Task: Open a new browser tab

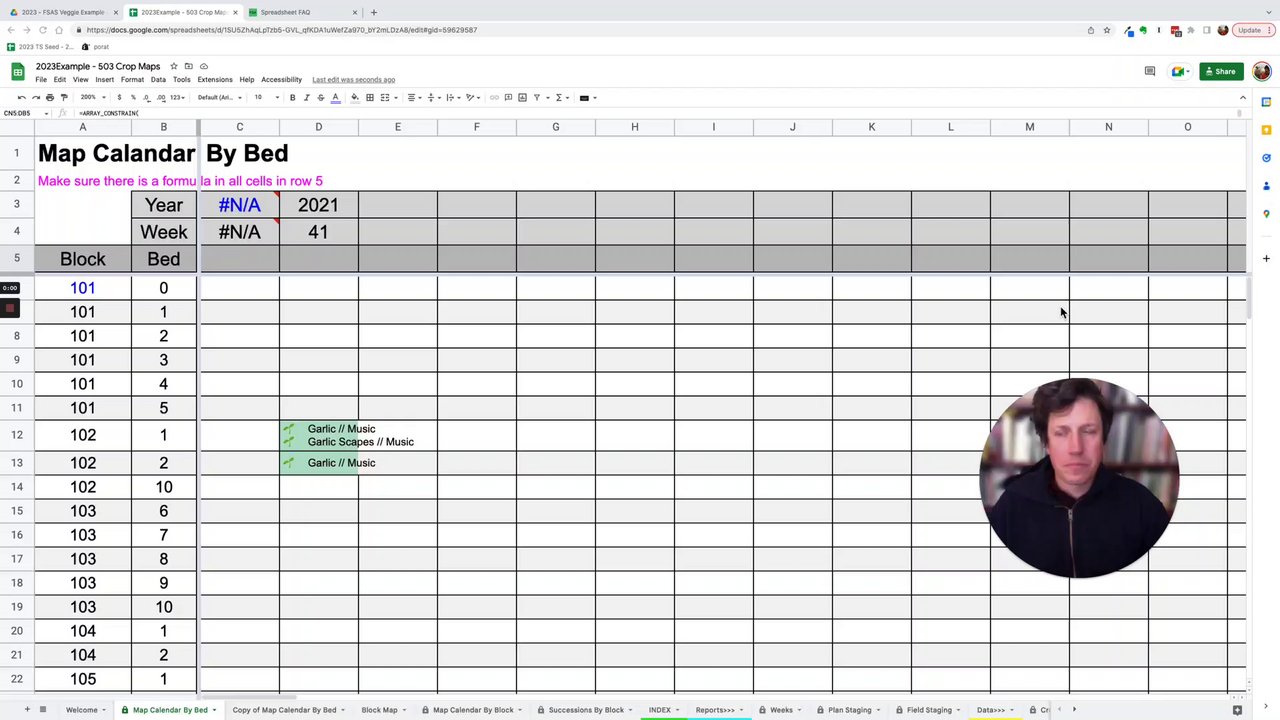Action: click(x=373, y=12)
